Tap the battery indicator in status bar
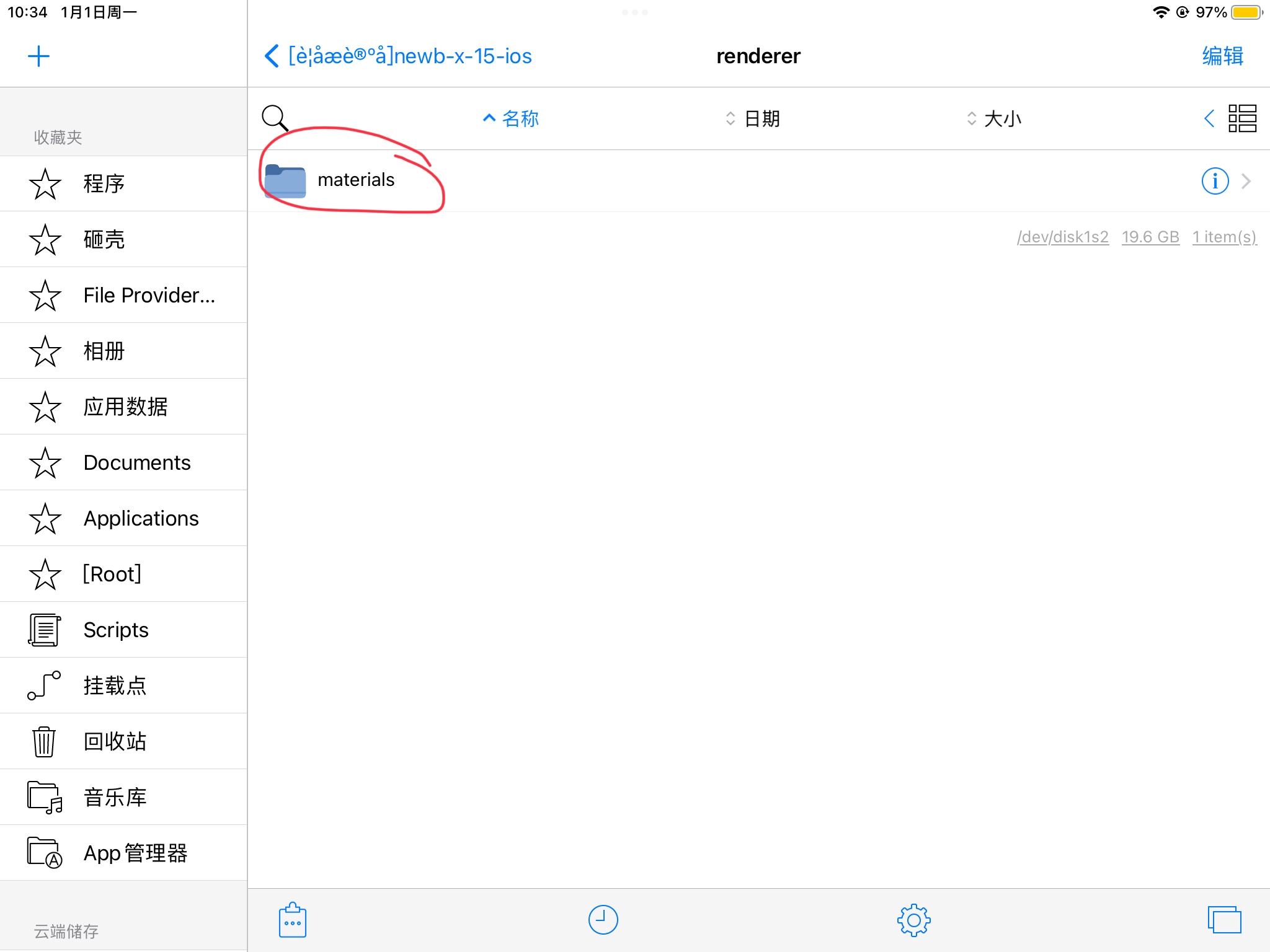 coord(1247,12)
